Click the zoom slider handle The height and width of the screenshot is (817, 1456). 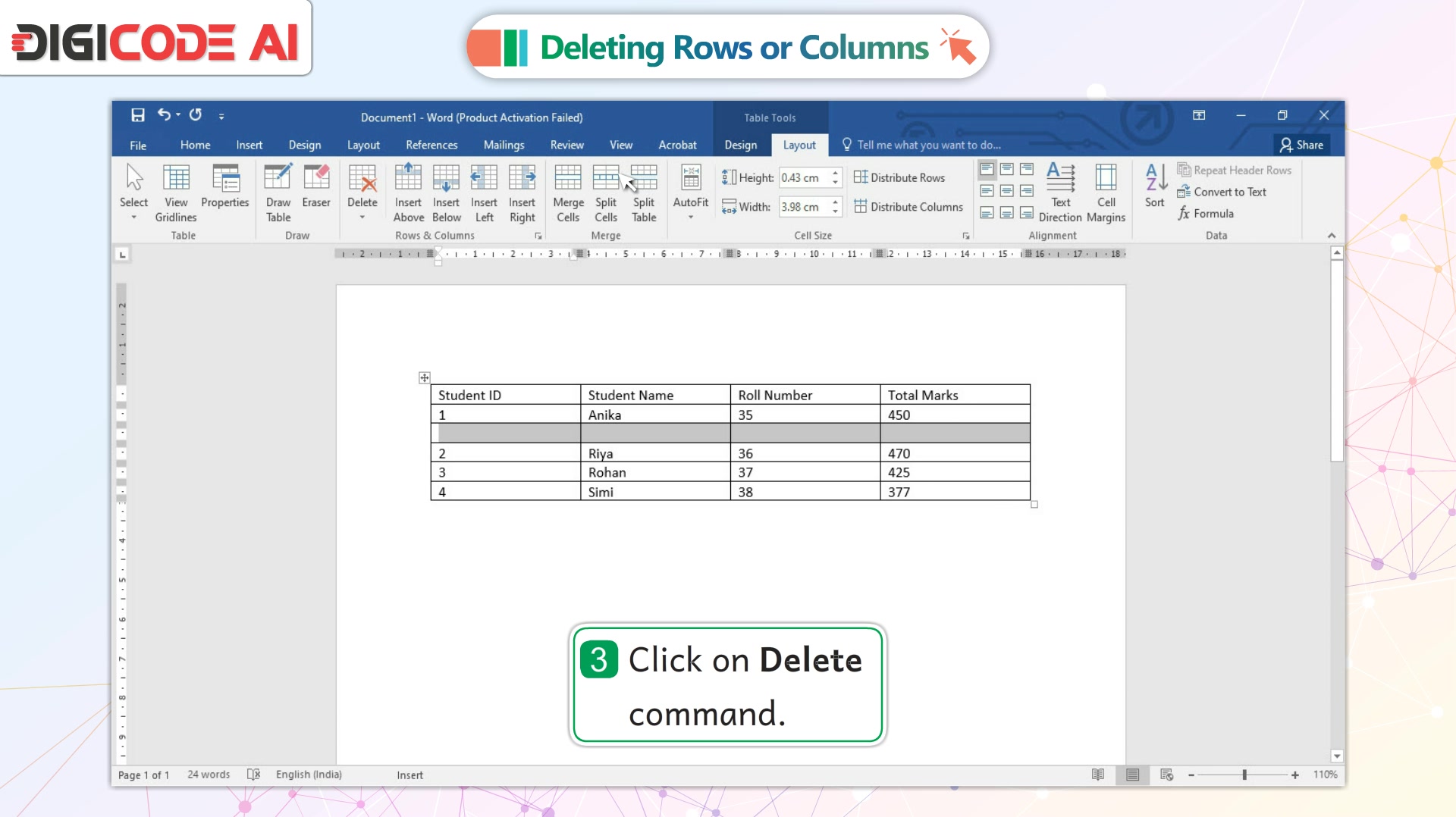pyautogui.click(x=1244, y=775)
